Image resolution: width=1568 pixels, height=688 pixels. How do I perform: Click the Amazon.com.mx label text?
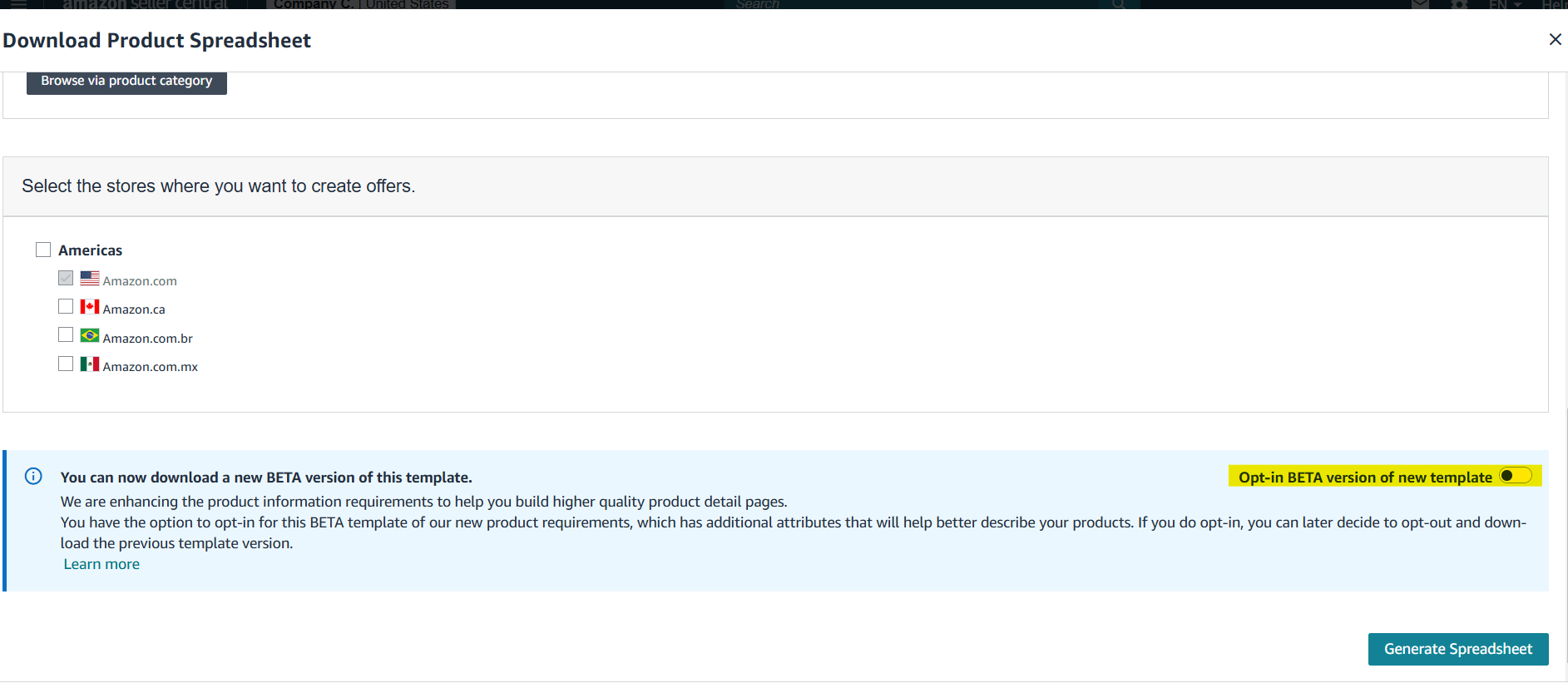151,367
